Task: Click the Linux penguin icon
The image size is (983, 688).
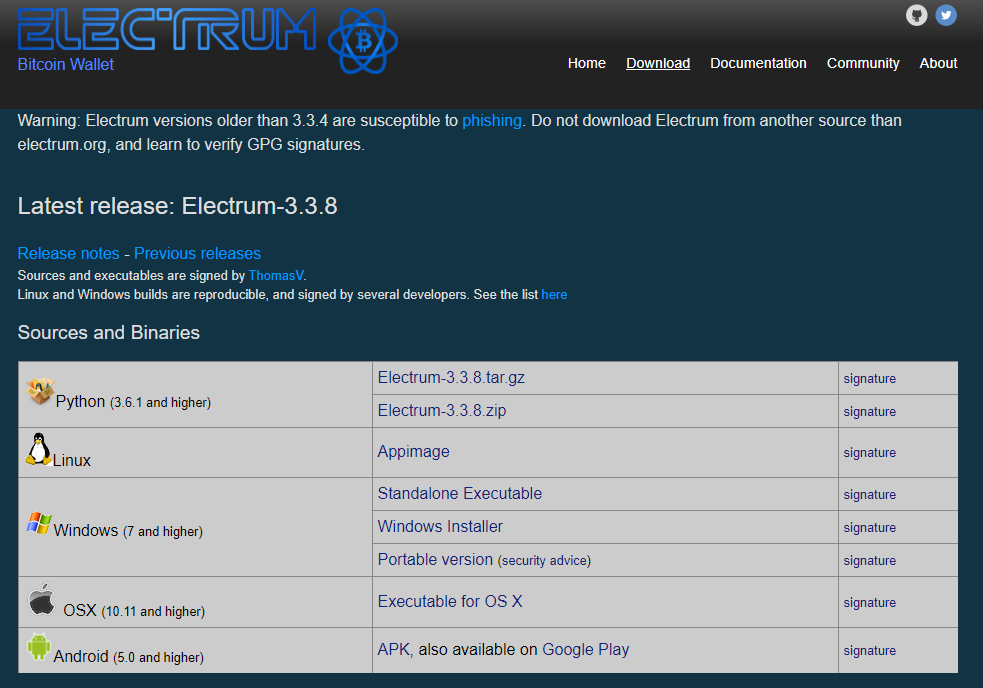Action: (39, 449)
